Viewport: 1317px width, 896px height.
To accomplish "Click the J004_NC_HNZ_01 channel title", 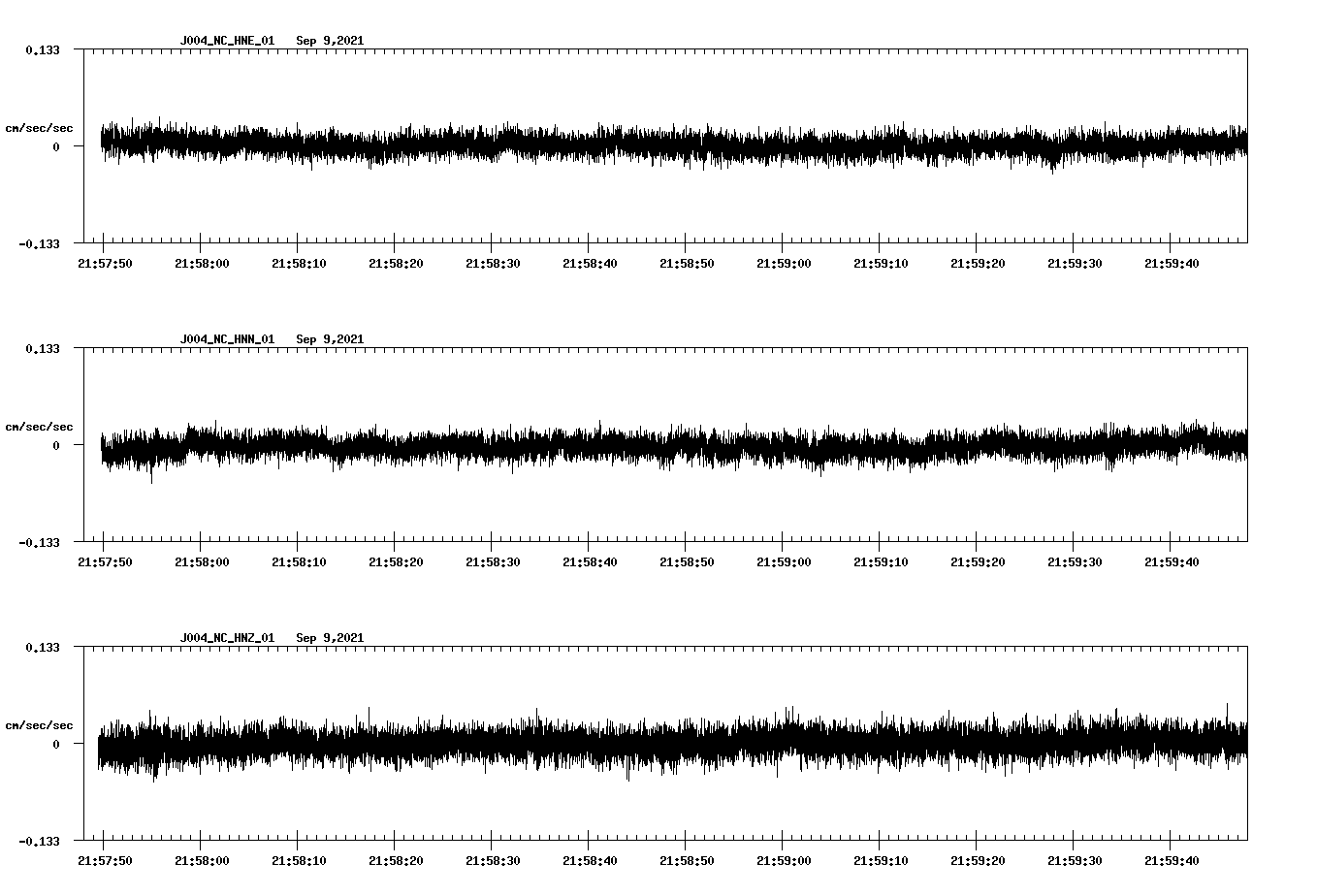I will [227, 638].
